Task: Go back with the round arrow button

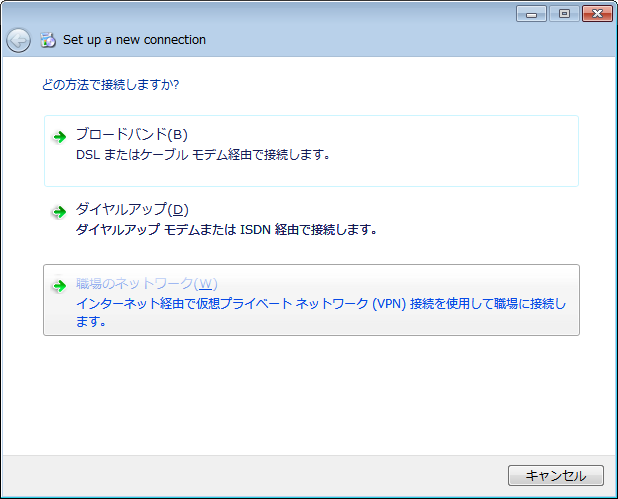Action: [x=18, y=40]
